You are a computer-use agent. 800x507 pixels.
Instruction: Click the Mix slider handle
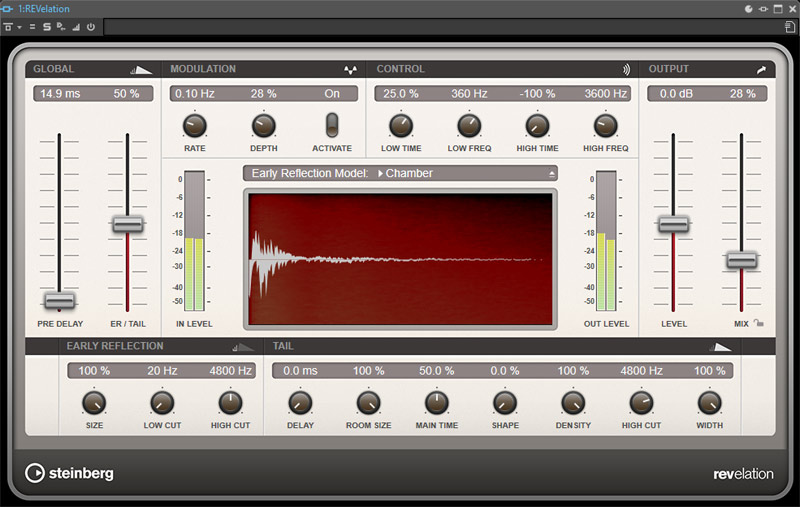(742, 260)
